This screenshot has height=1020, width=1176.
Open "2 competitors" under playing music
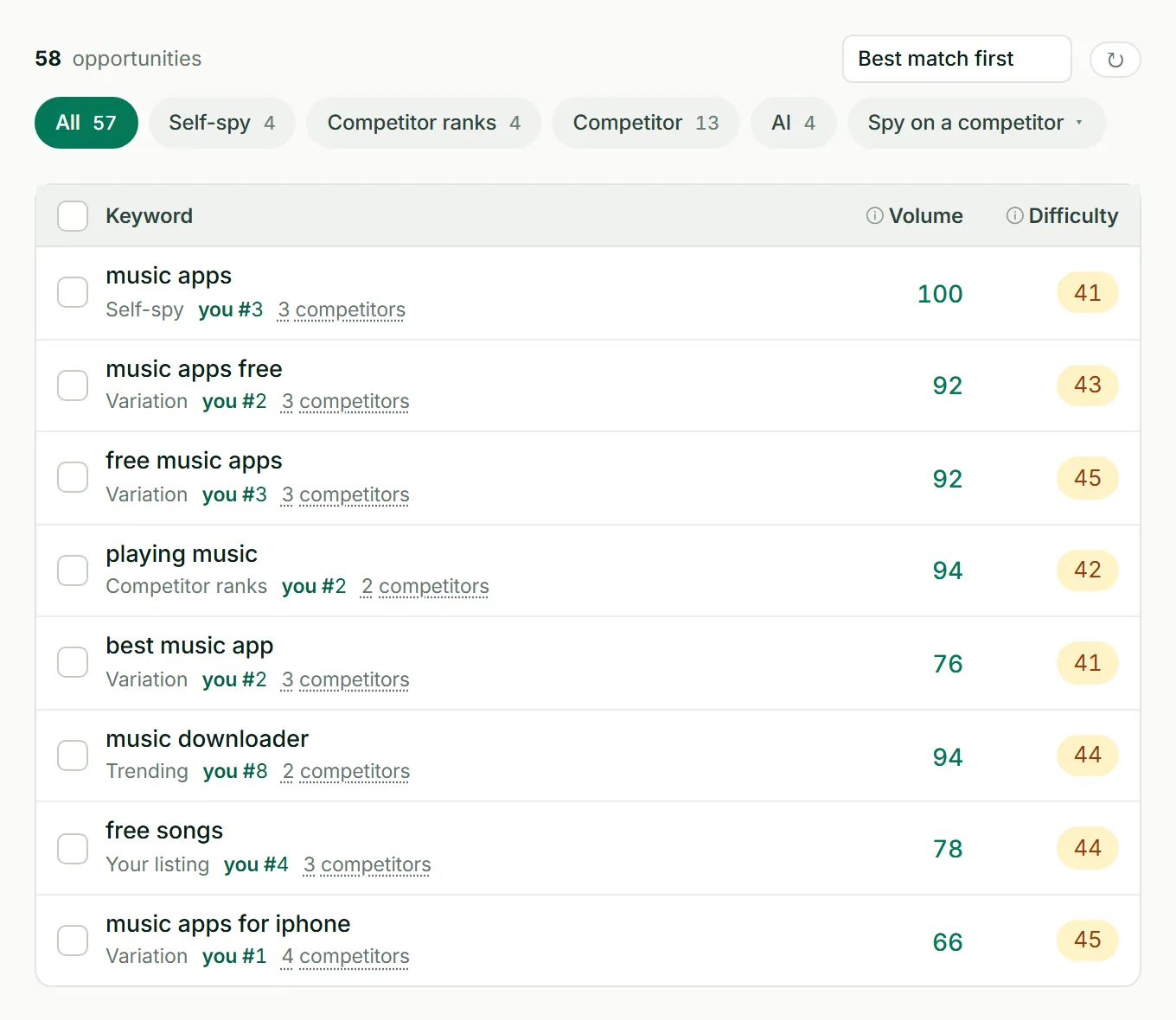[425, 586]
